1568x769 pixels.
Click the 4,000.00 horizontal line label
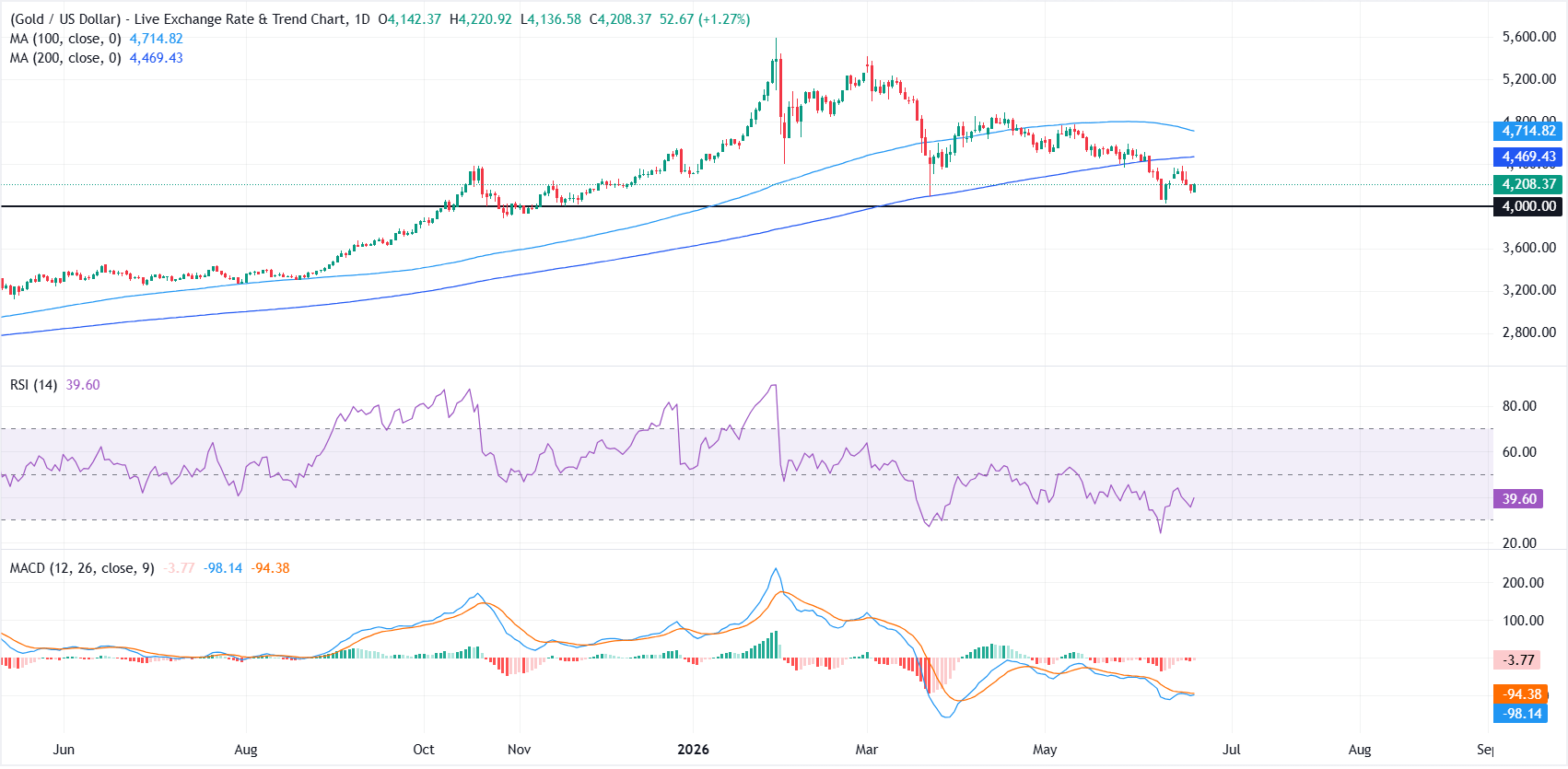tap(1527, 206)
